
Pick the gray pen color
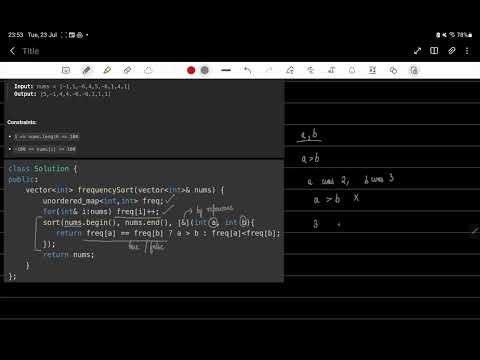click(x=205, y=70)
